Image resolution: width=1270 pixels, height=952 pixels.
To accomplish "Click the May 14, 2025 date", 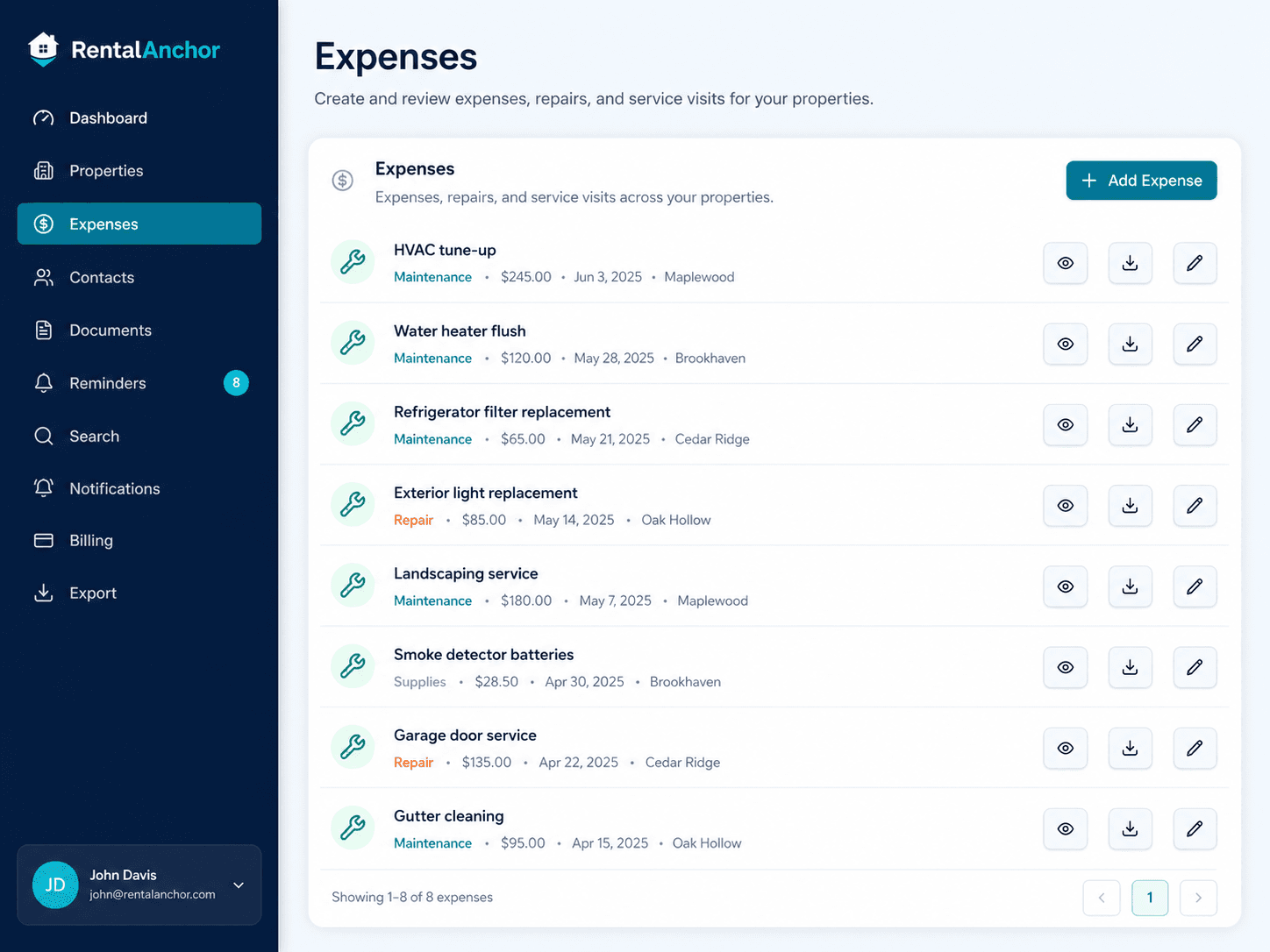I will pyautogui.click(x=574, y=520).
